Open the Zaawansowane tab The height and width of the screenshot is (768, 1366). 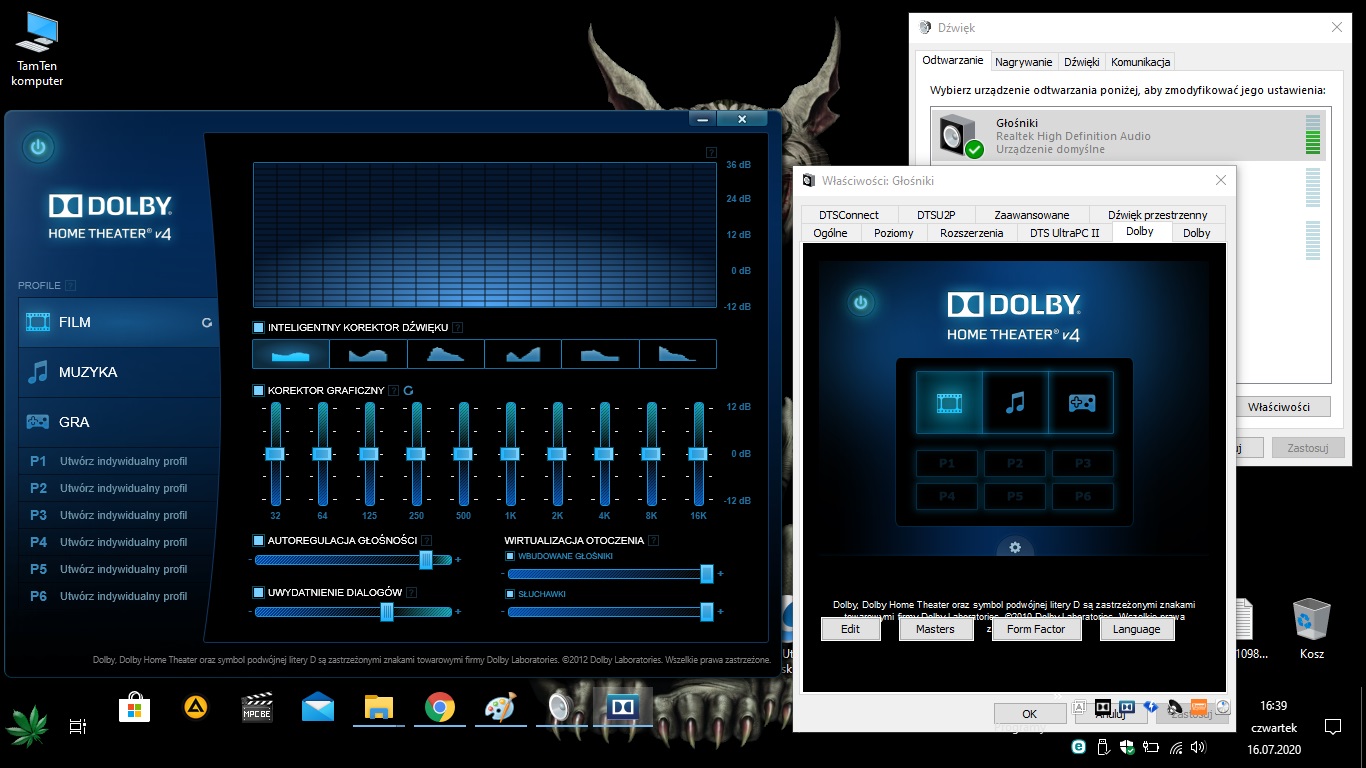pos(1032,215)
